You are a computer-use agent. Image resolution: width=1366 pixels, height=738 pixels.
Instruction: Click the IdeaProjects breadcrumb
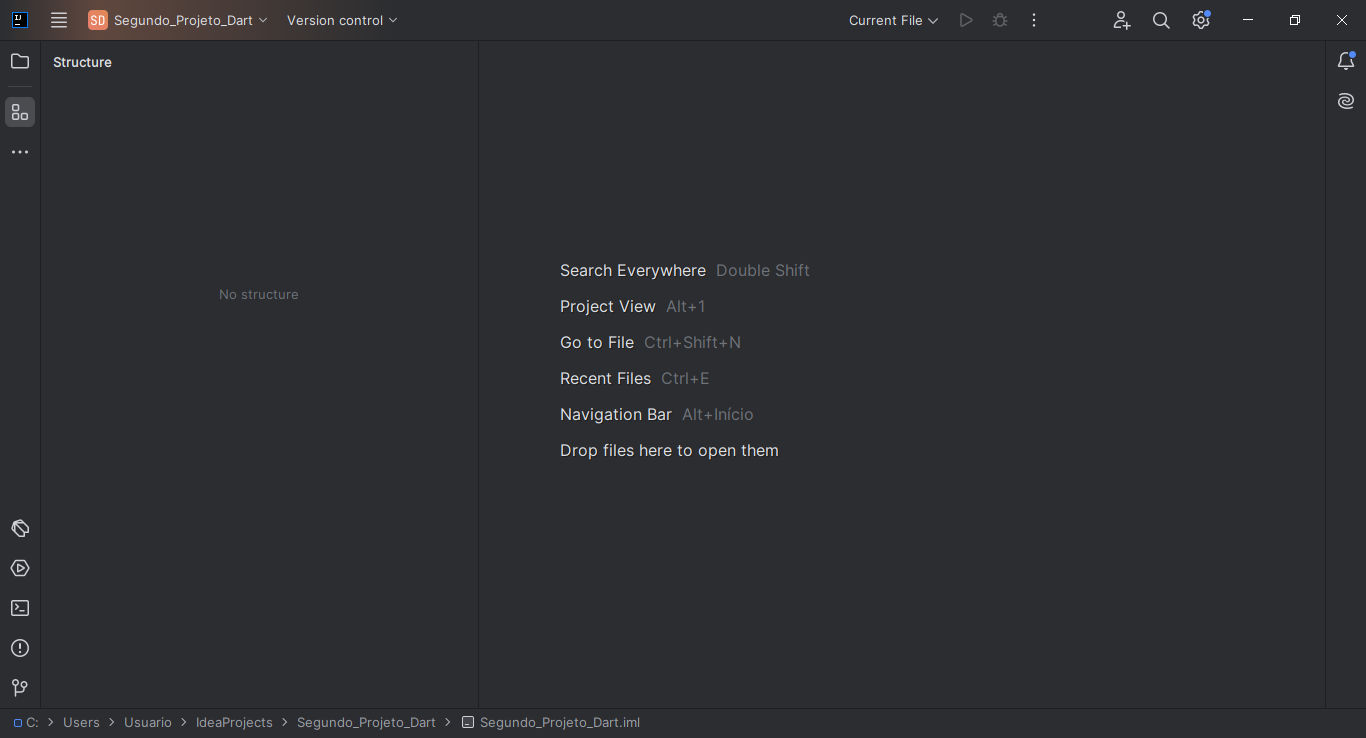click(x=234, y=722)
